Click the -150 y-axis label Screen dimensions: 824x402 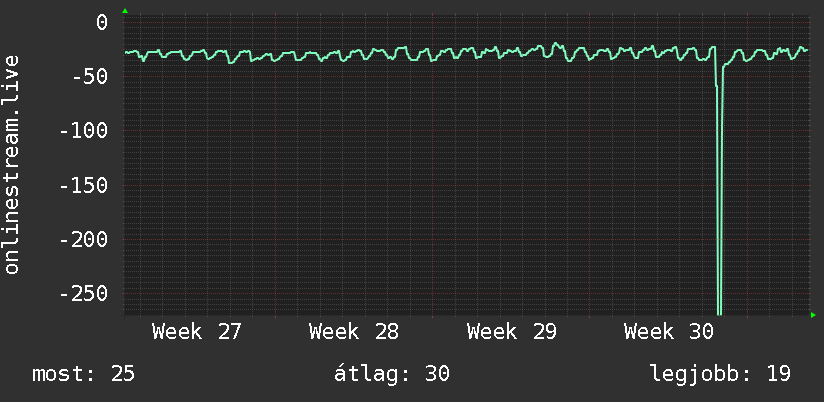[84, 185]
